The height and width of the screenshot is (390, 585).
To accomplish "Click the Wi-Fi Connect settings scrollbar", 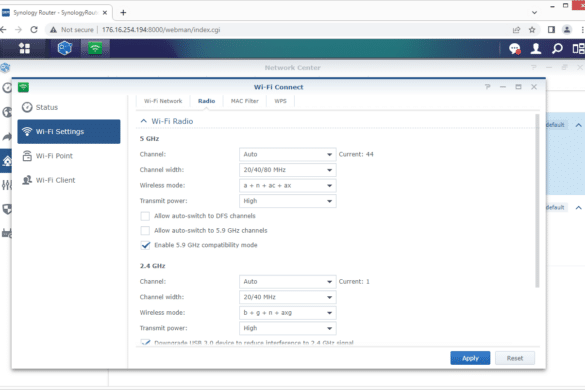I will pyautogui.click(x=537, y=201).
